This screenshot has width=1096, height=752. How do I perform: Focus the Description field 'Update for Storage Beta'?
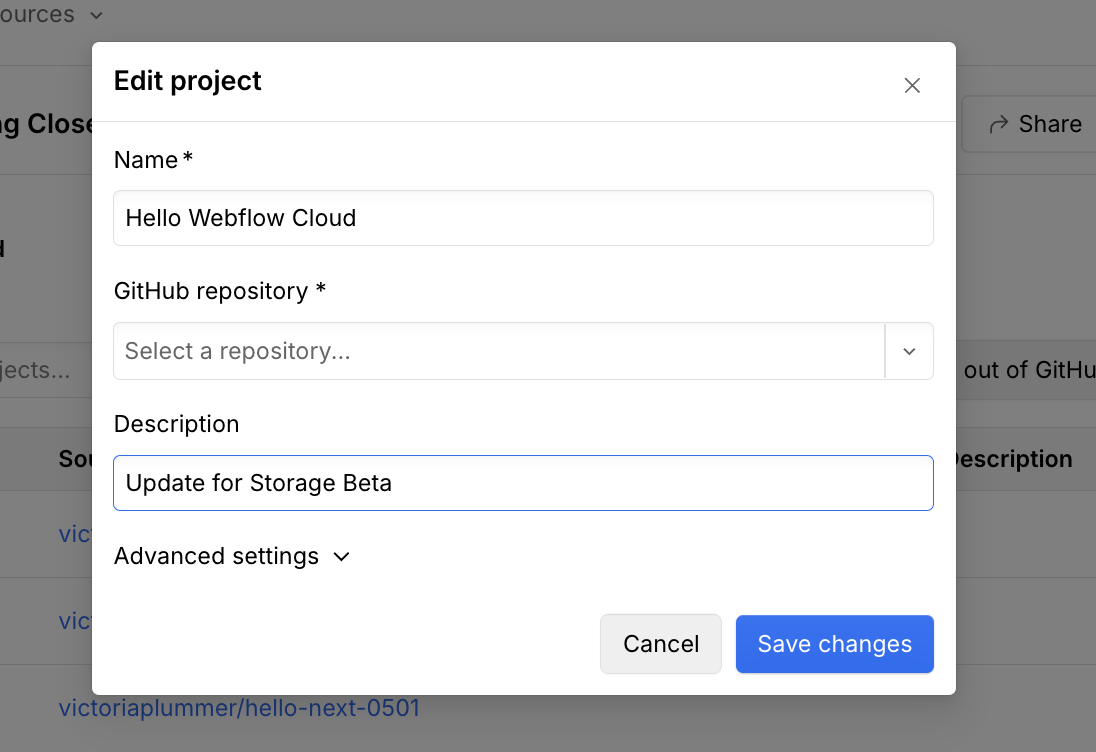click(523, 483)
